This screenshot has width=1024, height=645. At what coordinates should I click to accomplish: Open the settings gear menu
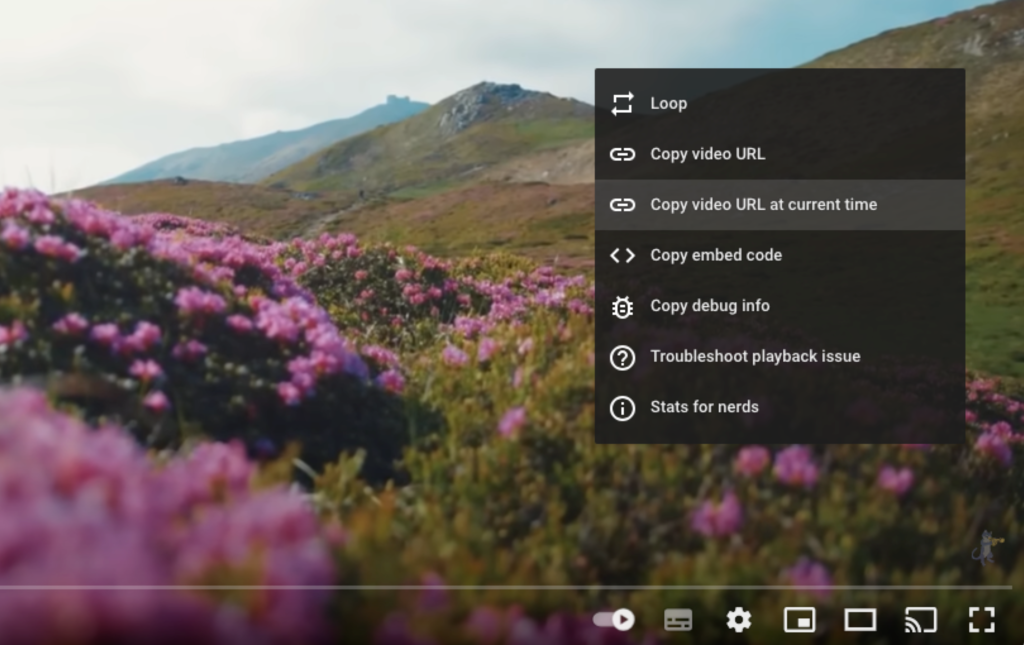pyautogui.click(x=738, y=620)
